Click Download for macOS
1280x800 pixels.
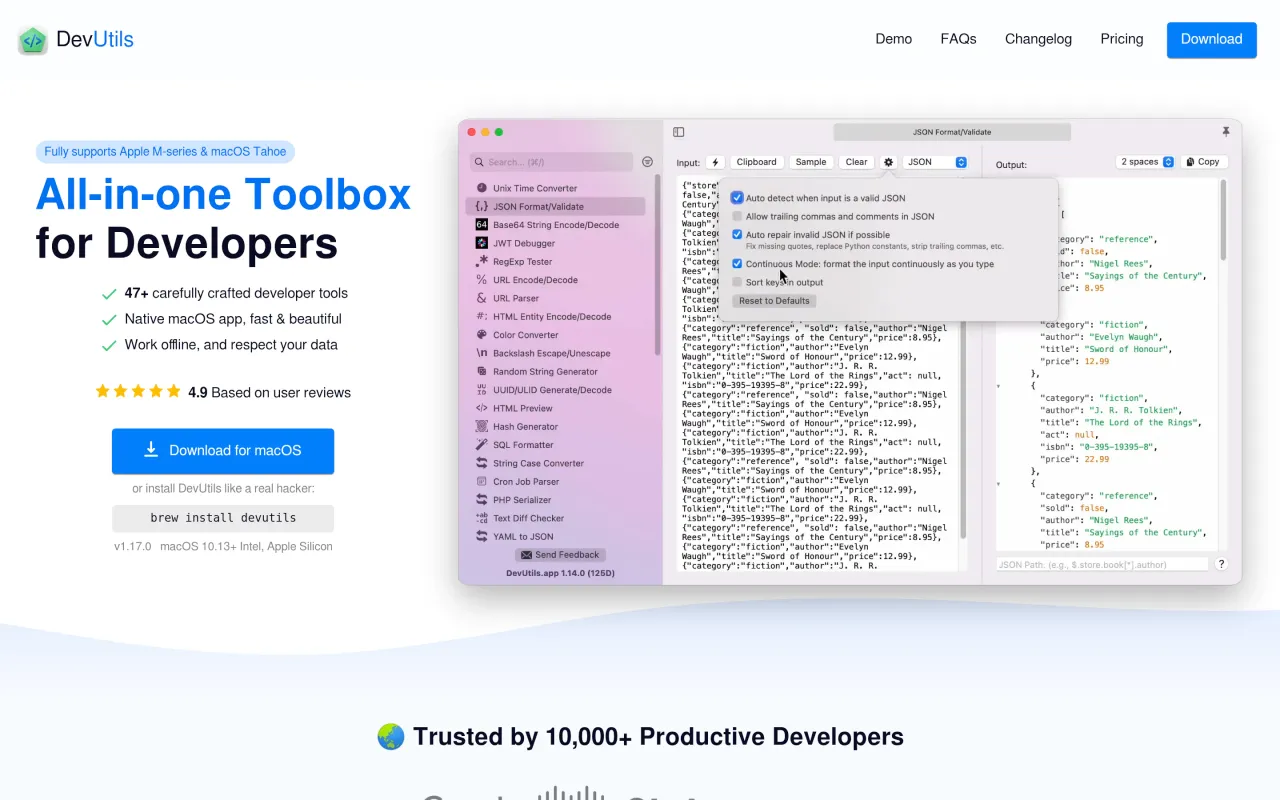223,451
